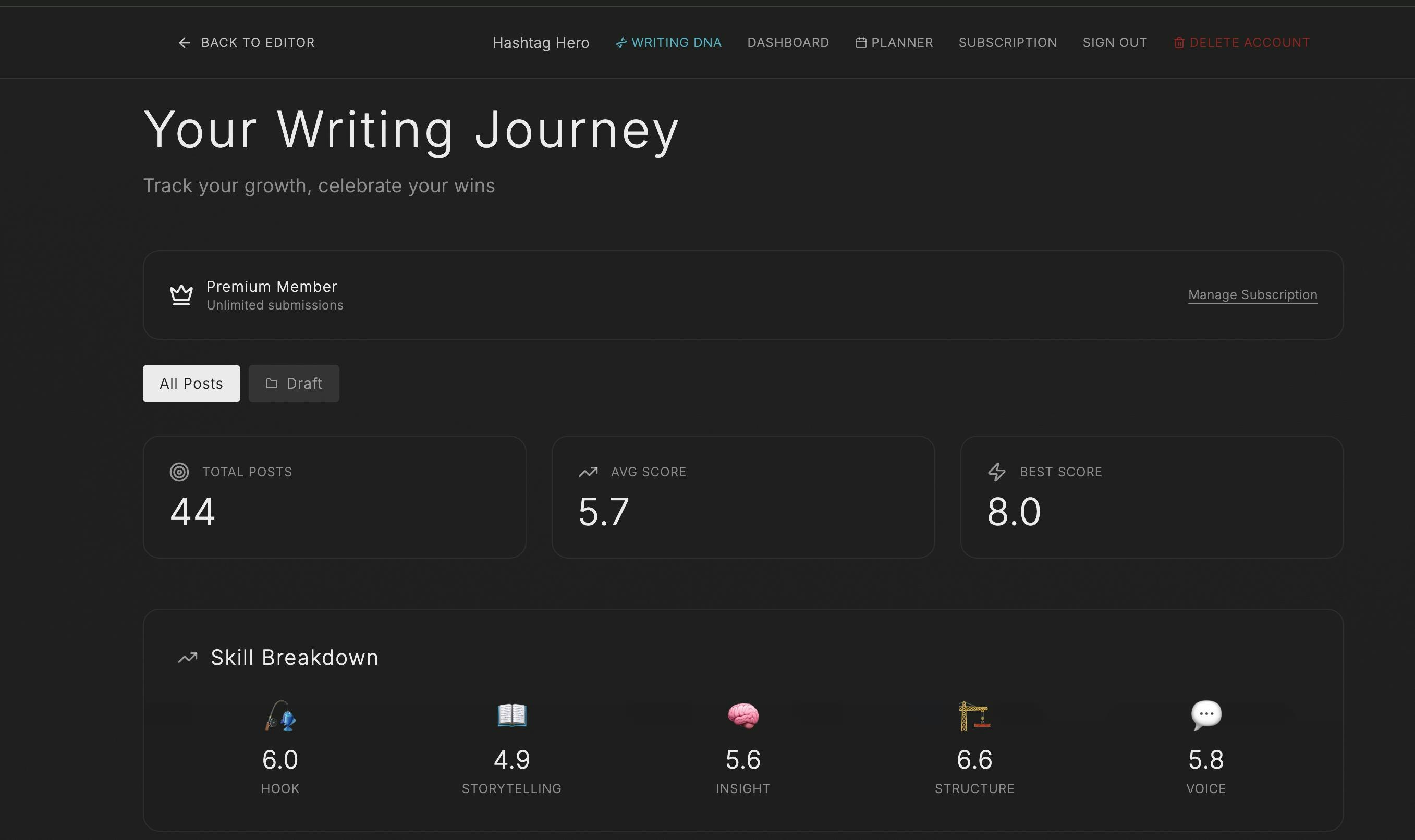Click the Insight brain emoji
This screenshot has height=840, width=1415.
point(743,715)
